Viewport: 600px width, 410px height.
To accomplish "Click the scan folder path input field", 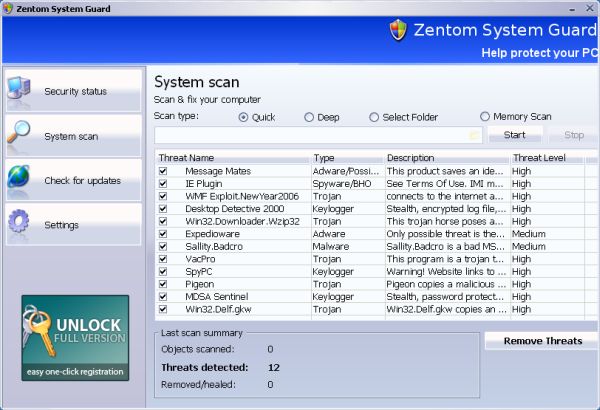I will point(310,135).
